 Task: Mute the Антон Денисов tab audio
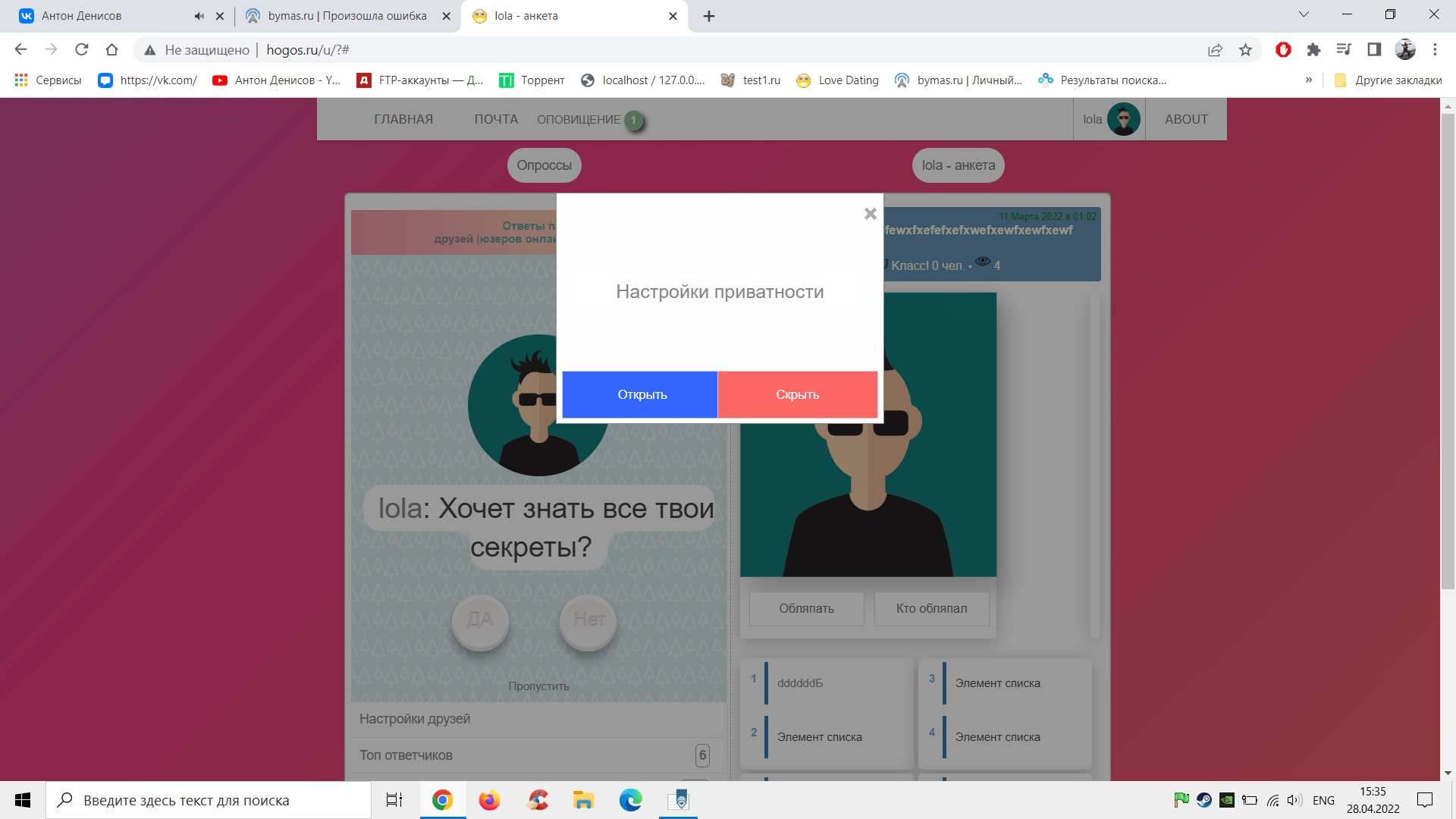click(199, 16)
